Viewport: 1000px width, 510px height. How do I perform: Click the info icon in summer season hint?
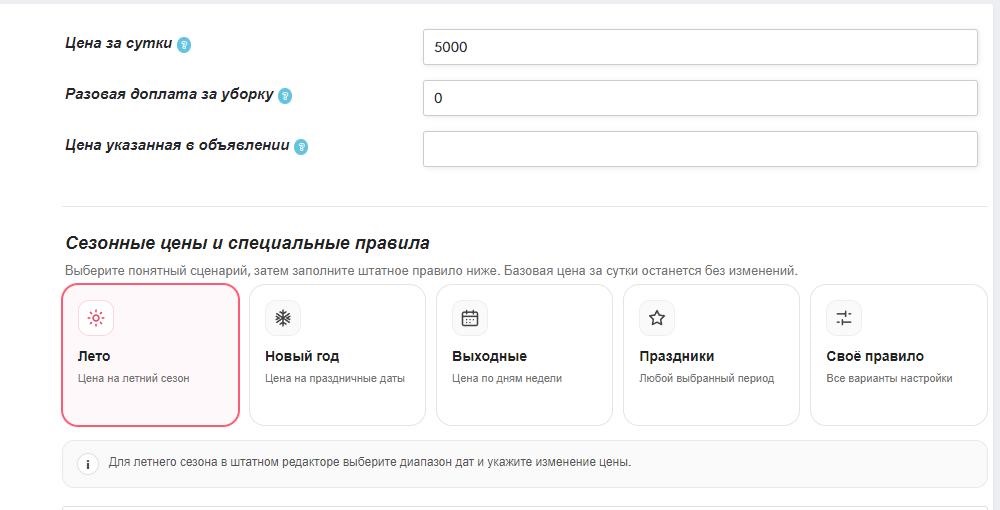tap(88, 464)
